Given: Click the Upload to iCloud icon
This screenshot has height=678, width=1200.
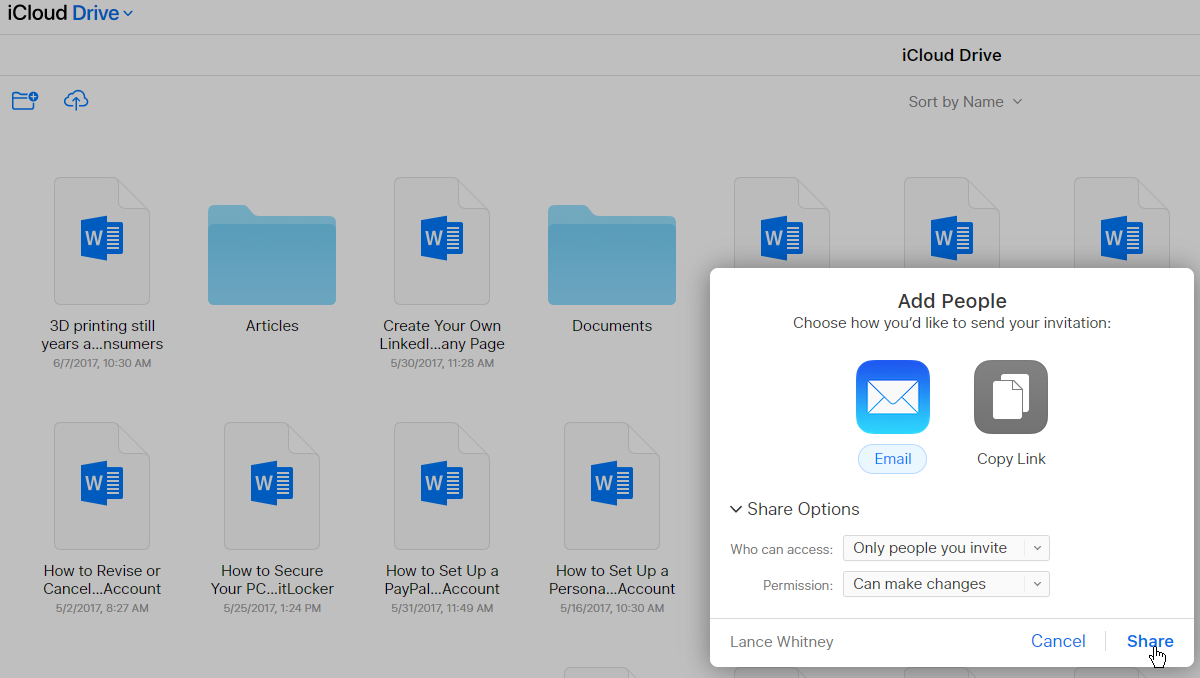Looking at the screenshot, I should pyautogui.click(x=76, y=100).
